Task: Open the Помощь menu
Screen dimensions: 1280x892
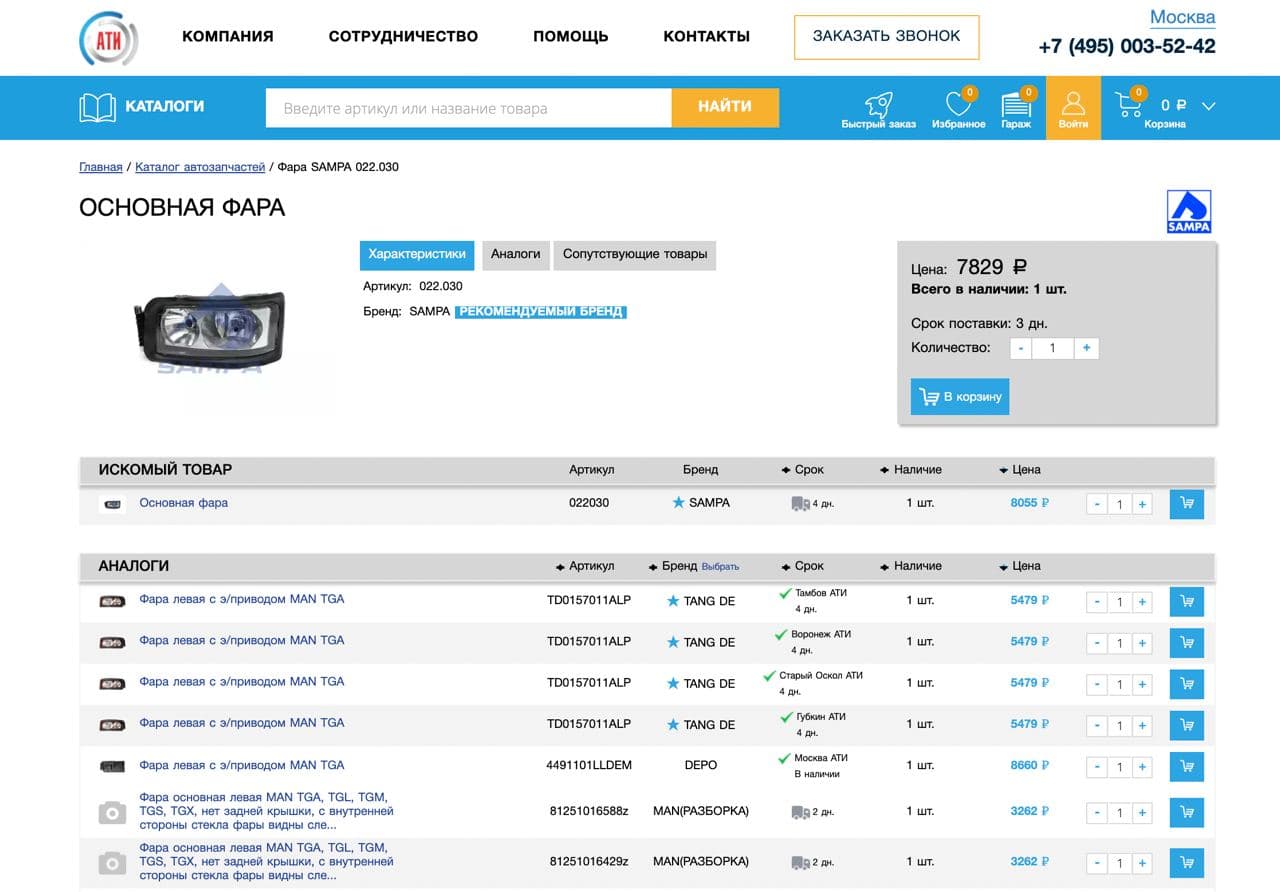Action: click(x=571, y=36)
